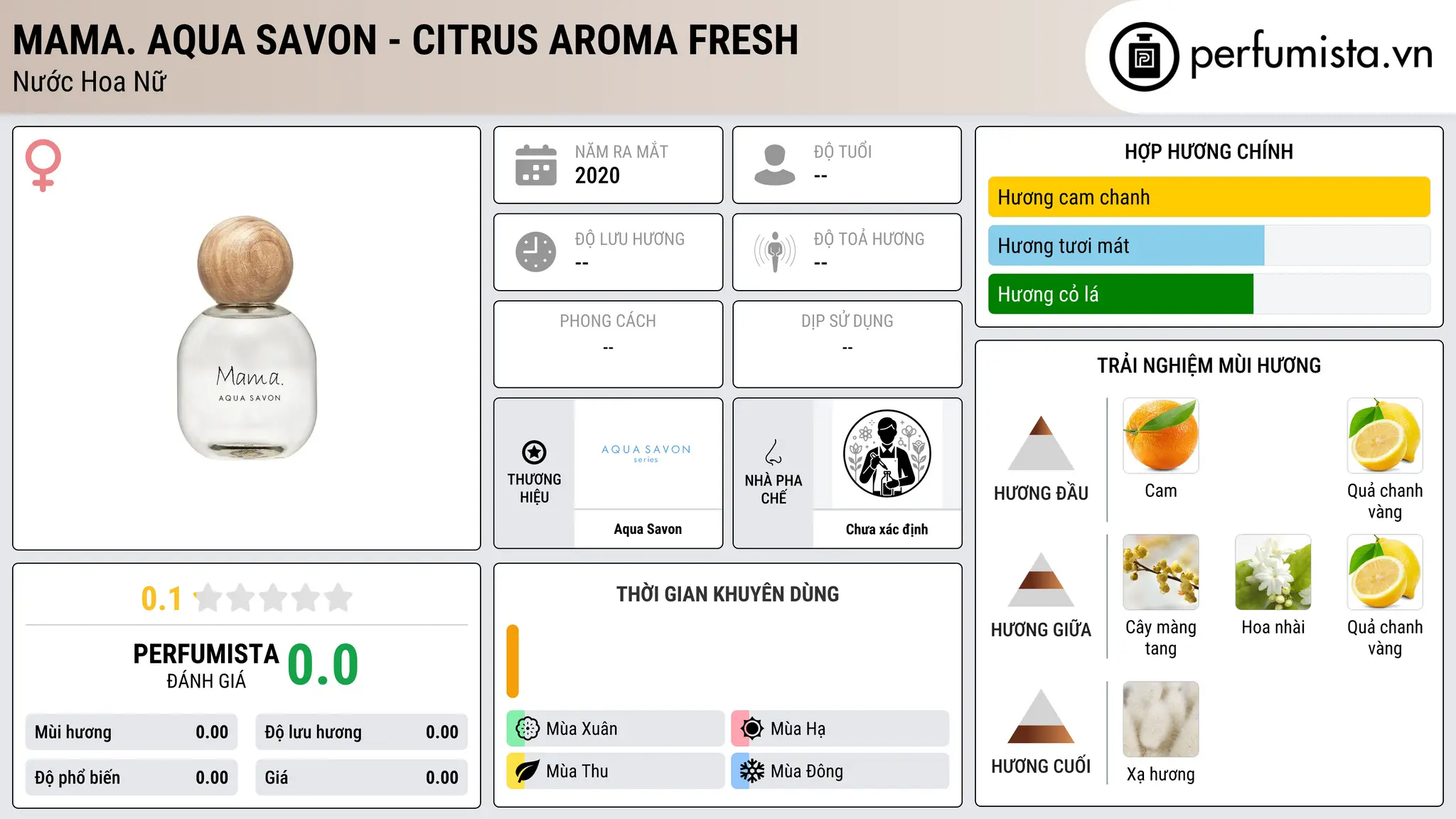Click the Cây màng tang note label
The height and width of the screenshot is (819, 1456).
coord(1161,638)
